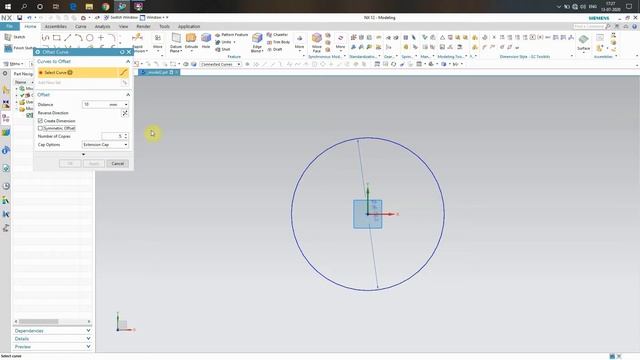The image size is (640, 360).
Task: Open the File tab
Action: (9, 27)
